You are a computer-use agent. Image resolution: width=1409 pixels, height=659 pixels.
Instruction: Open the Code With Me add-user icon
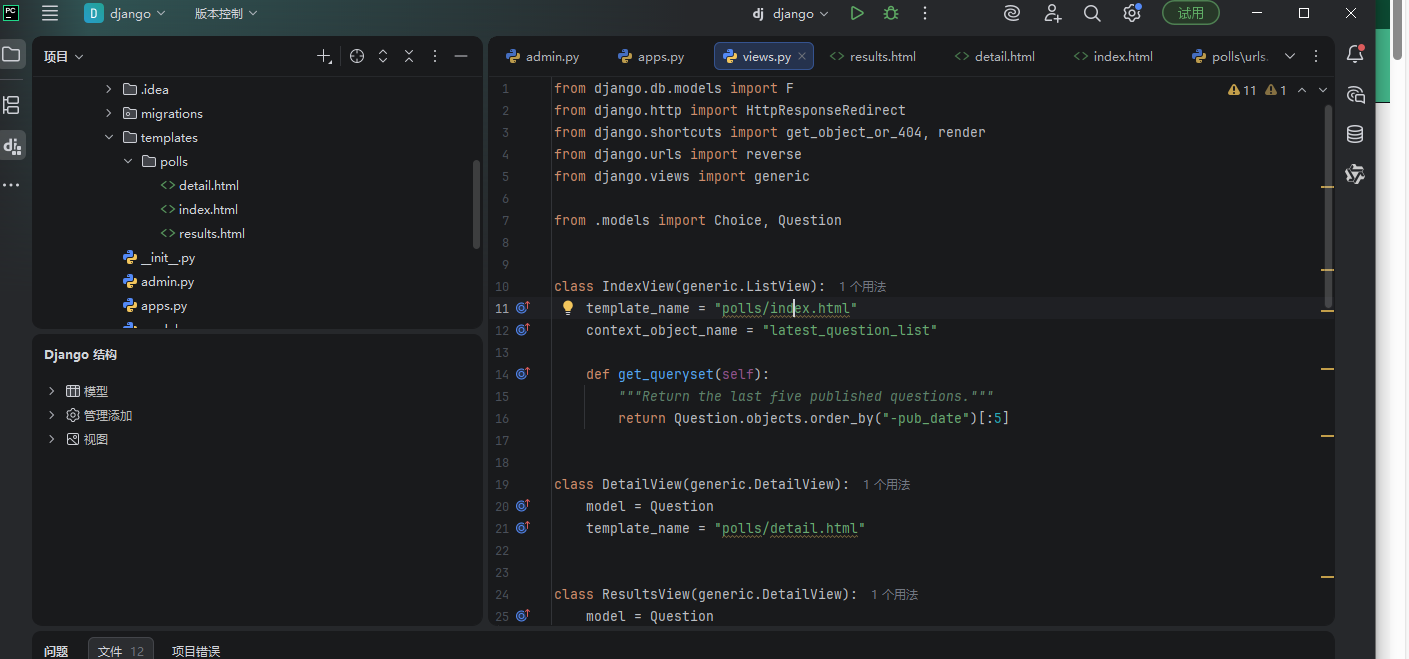[x=1053, y=13]
